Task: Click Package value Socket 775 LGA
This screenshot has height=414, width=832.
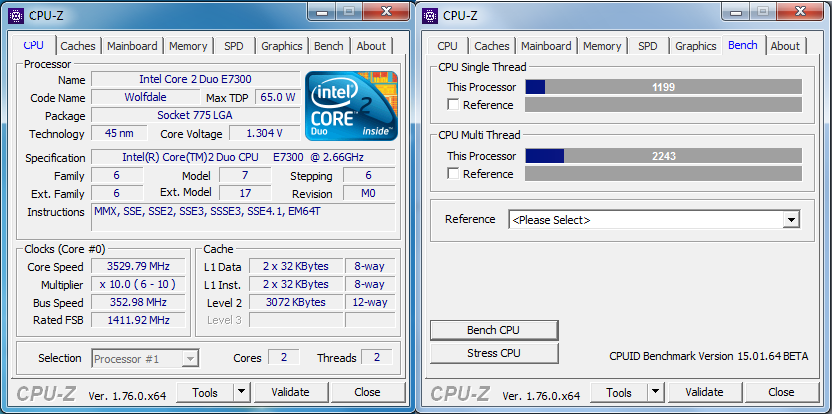Action: click(x=195, y=115)
